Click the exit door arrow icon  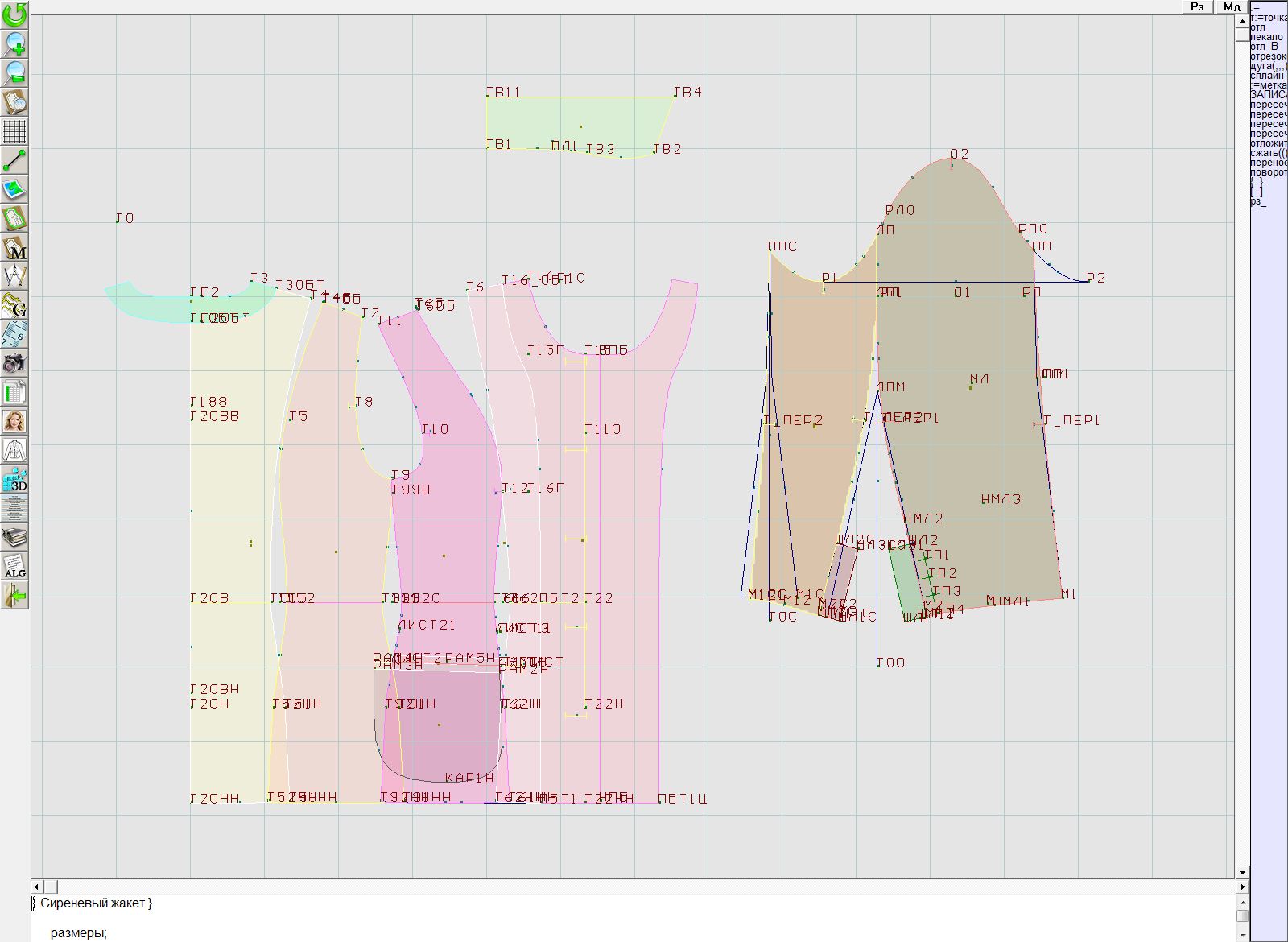[x=14, y=596]
